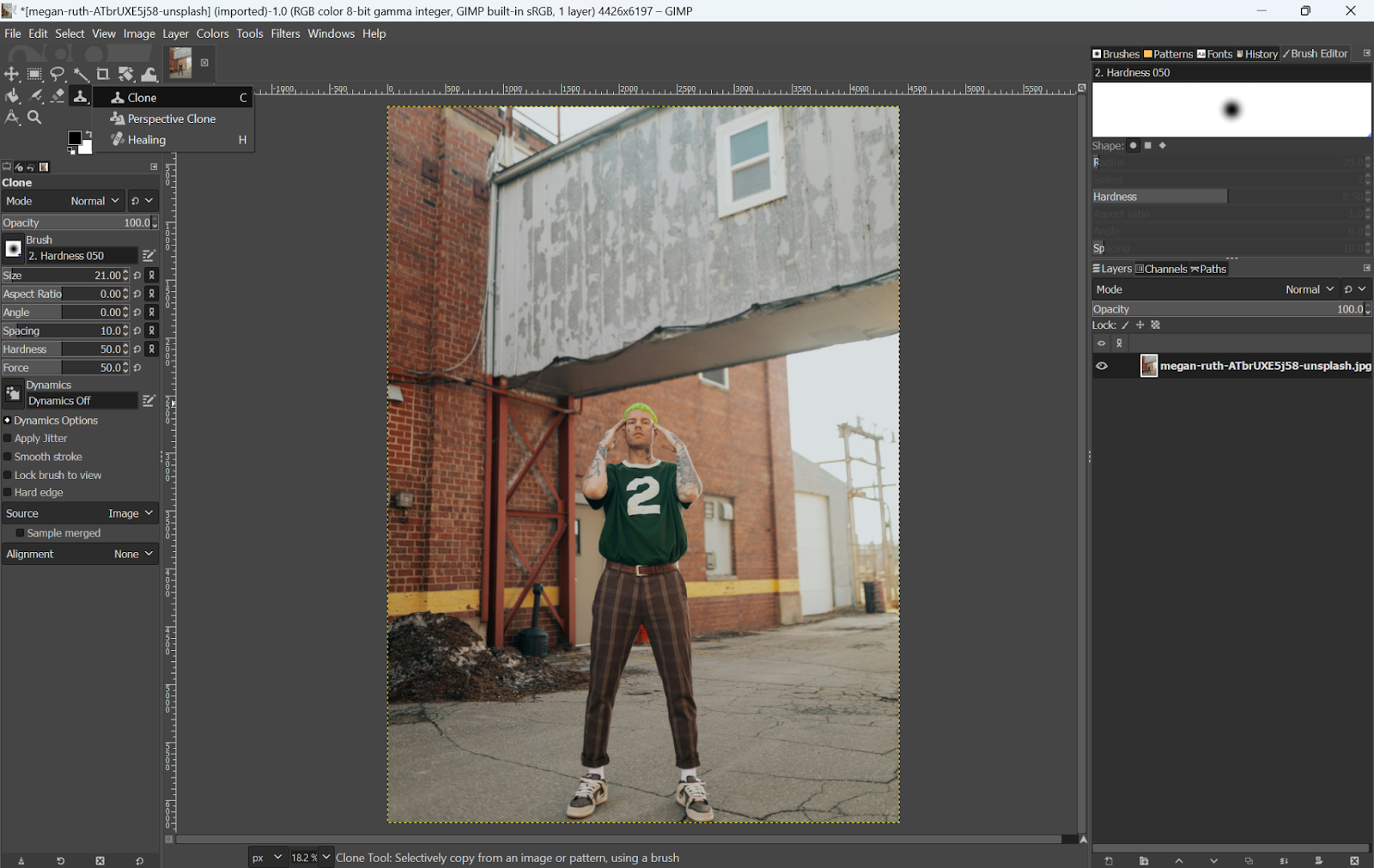The height and width of the screenshot is (868, 1374).
Task: Select the Zoom magnifier tool
Action: coord(34,117)
